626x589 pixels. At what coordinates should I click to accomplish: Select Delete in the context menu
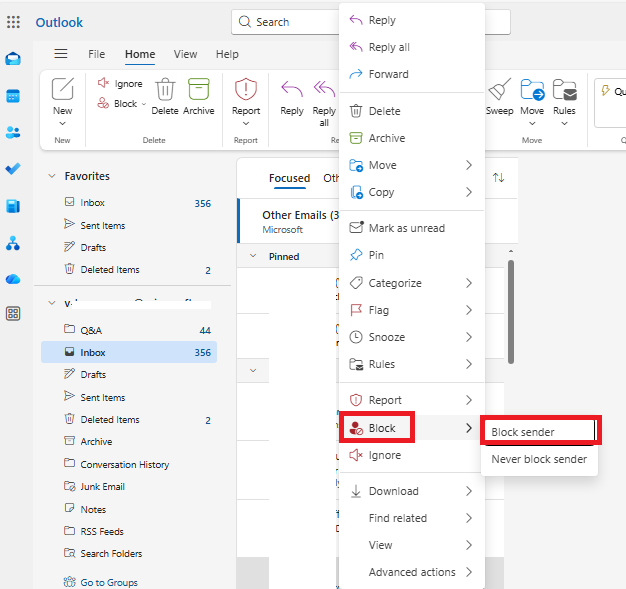412,111
